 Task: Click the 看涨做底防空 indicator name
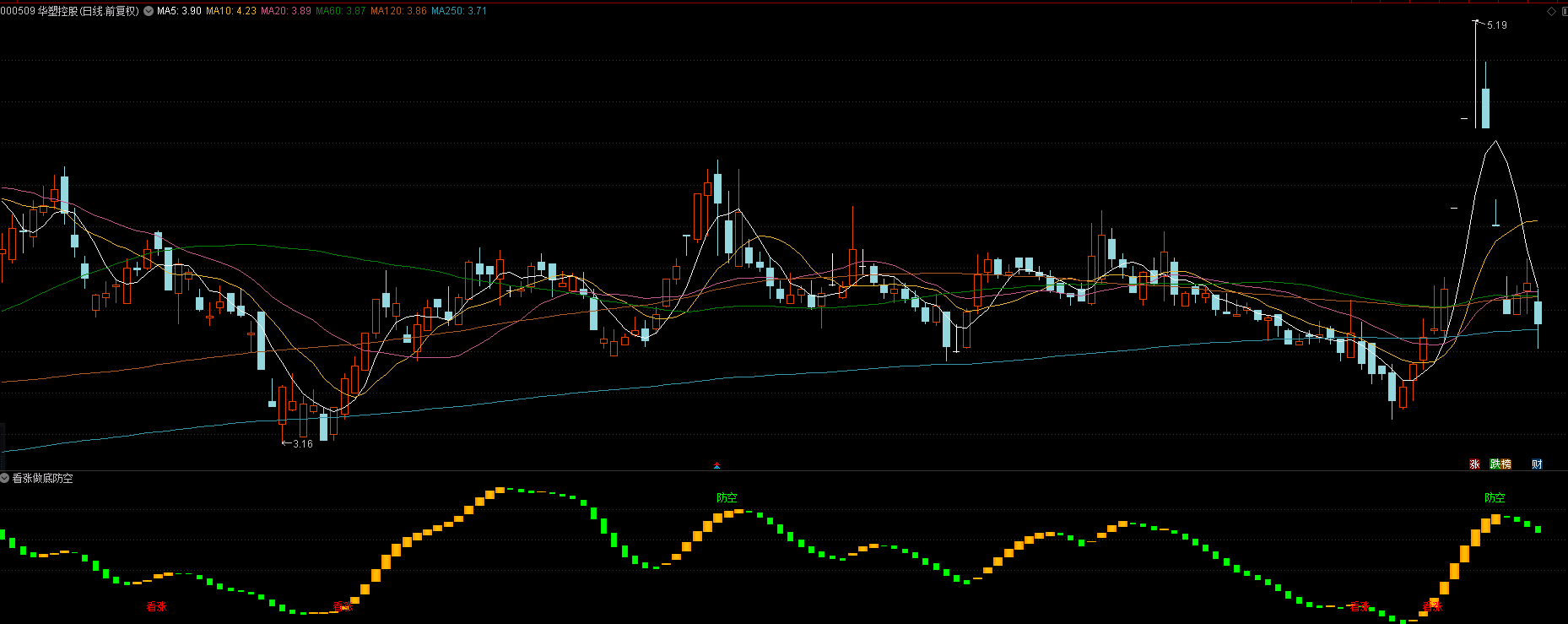click(42, 478)
